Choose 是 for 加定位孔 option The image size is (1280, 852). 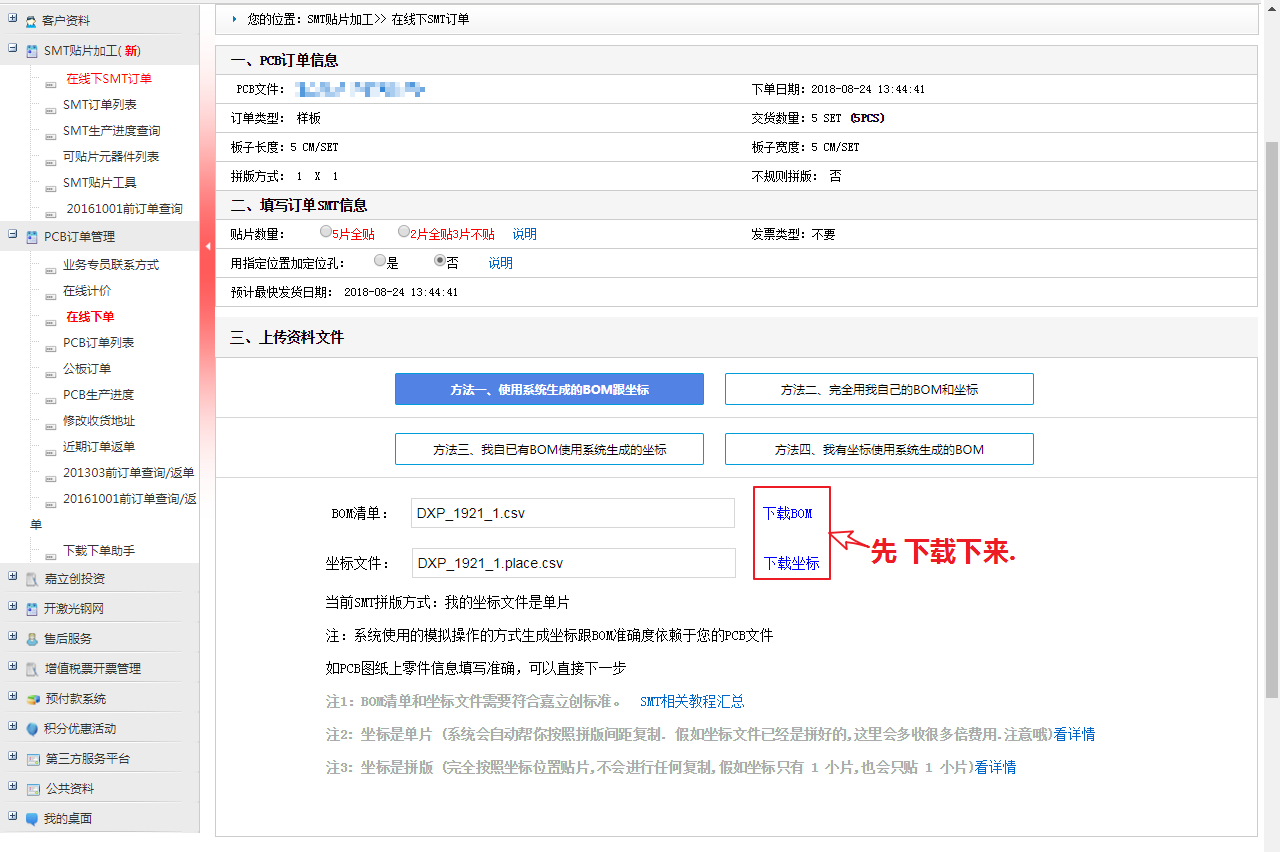pos(380,261)
